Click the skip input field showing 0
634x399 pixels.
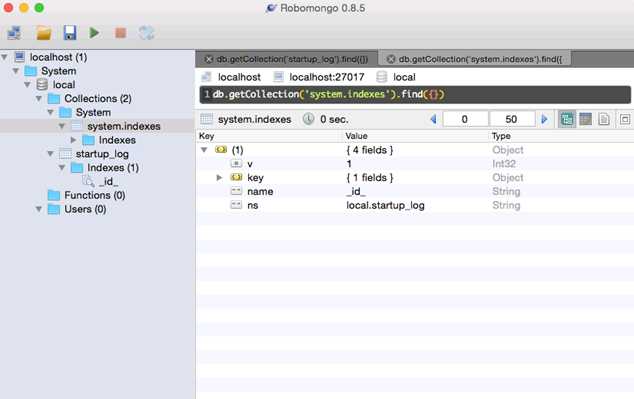(465, 119)
